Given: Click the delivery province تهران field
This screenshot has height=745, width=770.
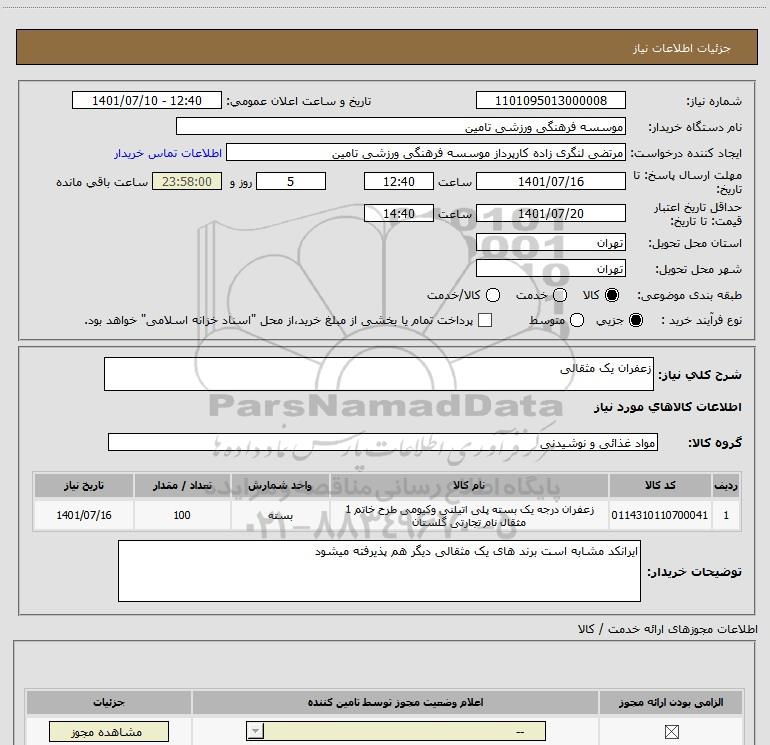Looking at the screenshot, I should pos(550,243).
